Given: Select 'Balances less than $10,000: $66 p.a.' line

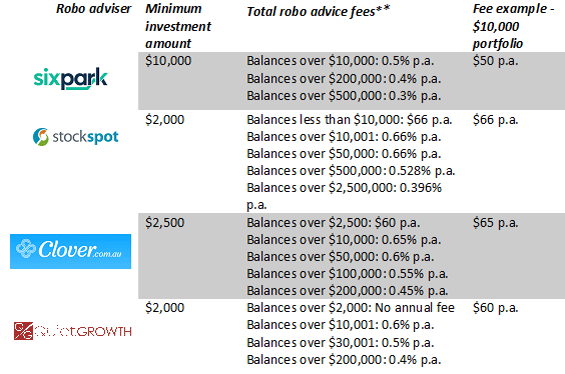Looking at the screenshot, I should click(349, 120).
